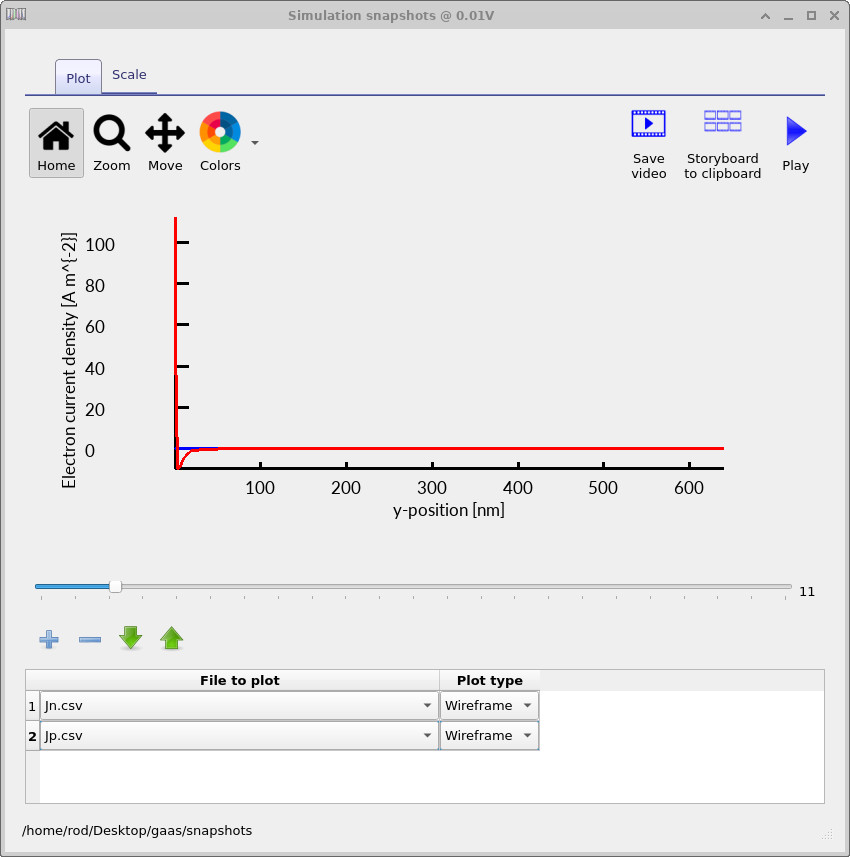Open the Colors wheel icon

pos(219,132)
